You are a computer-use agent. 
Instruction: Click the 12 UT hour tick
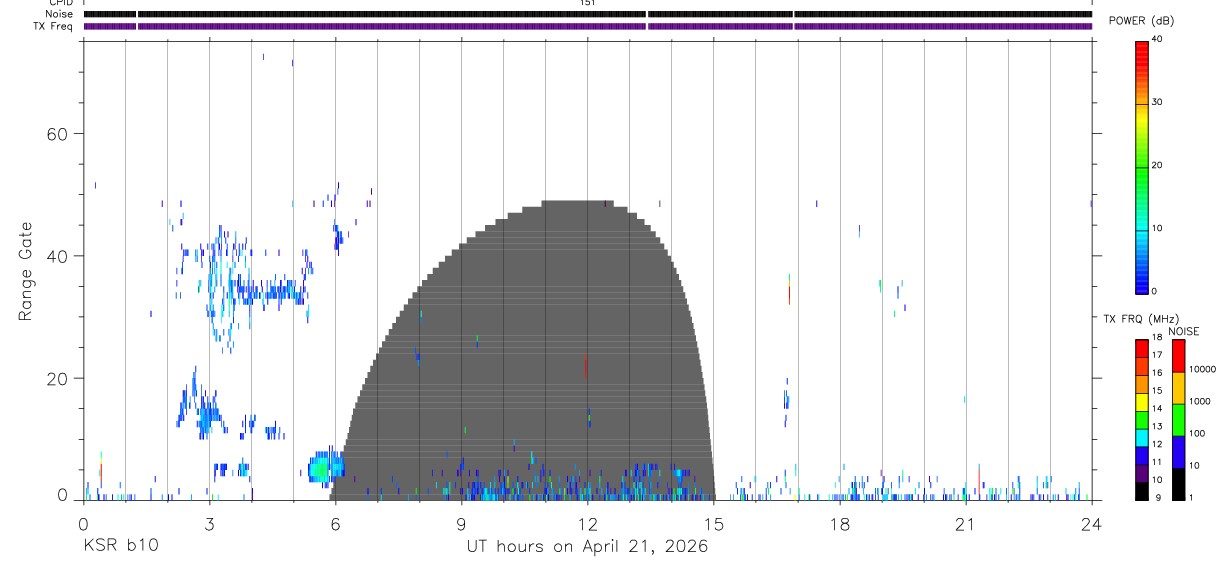click(587, 524)
